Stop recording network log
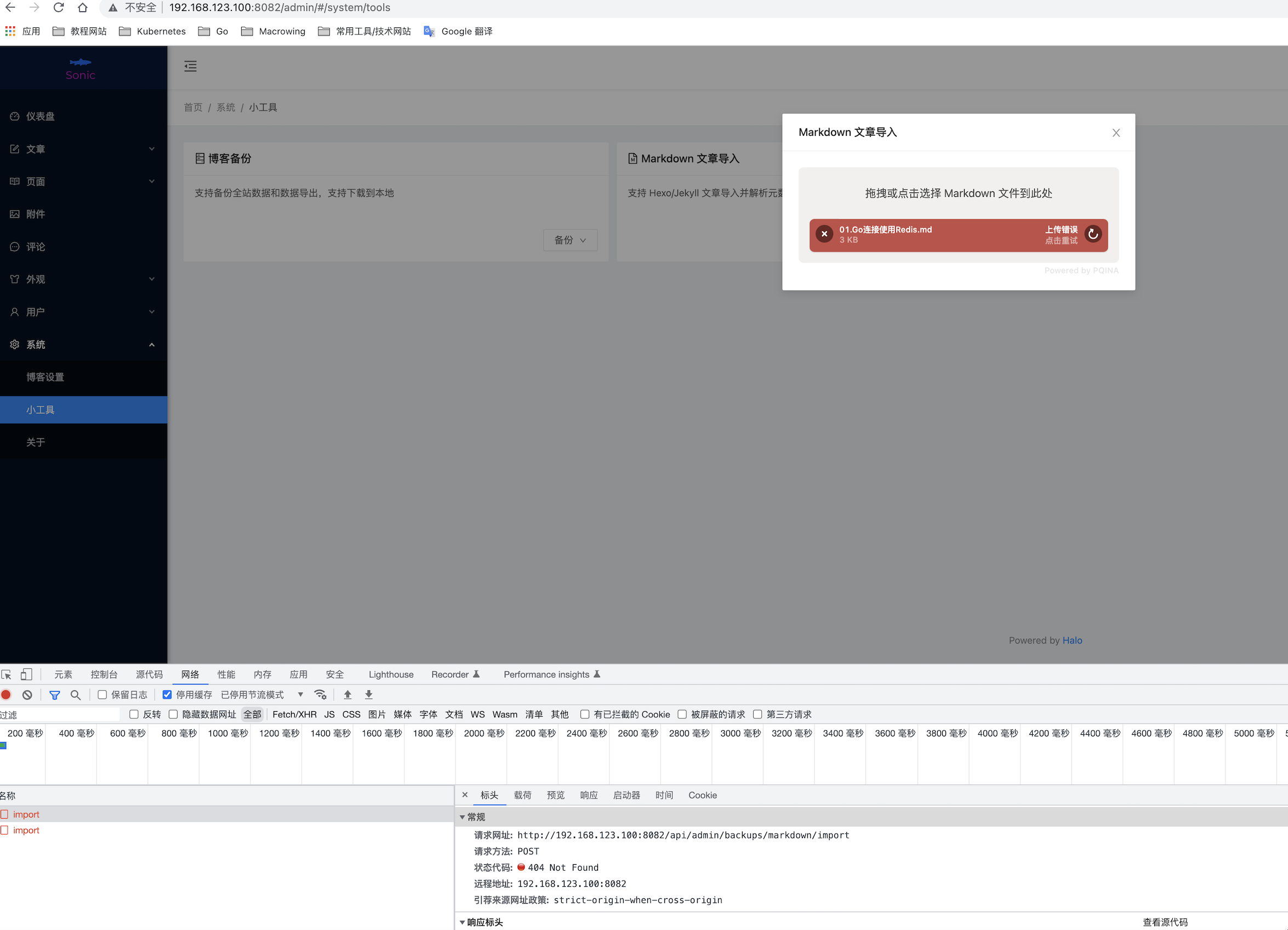 click(6, 694)
